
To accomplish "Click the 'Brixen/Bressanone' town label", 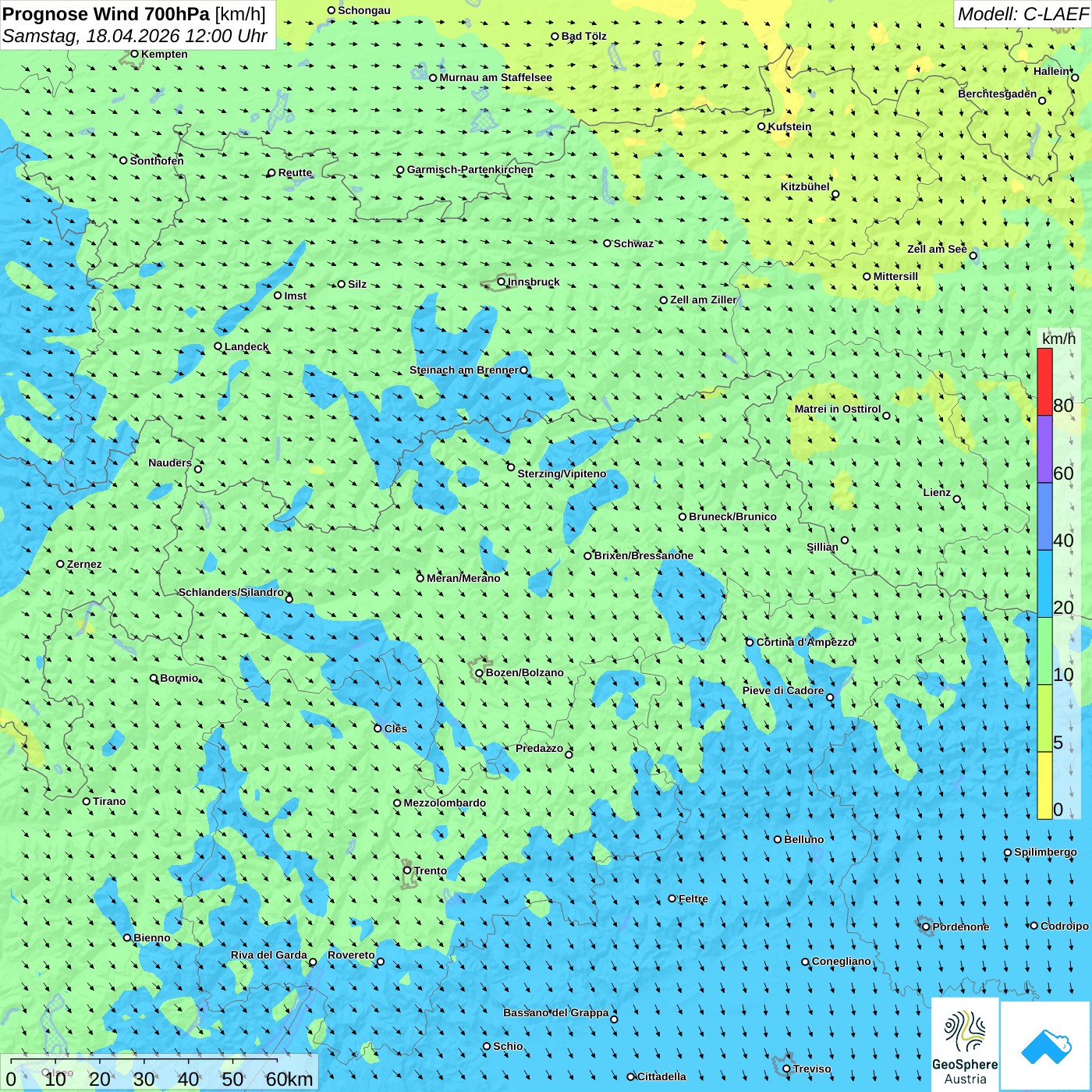I will (x=643, y=555).
